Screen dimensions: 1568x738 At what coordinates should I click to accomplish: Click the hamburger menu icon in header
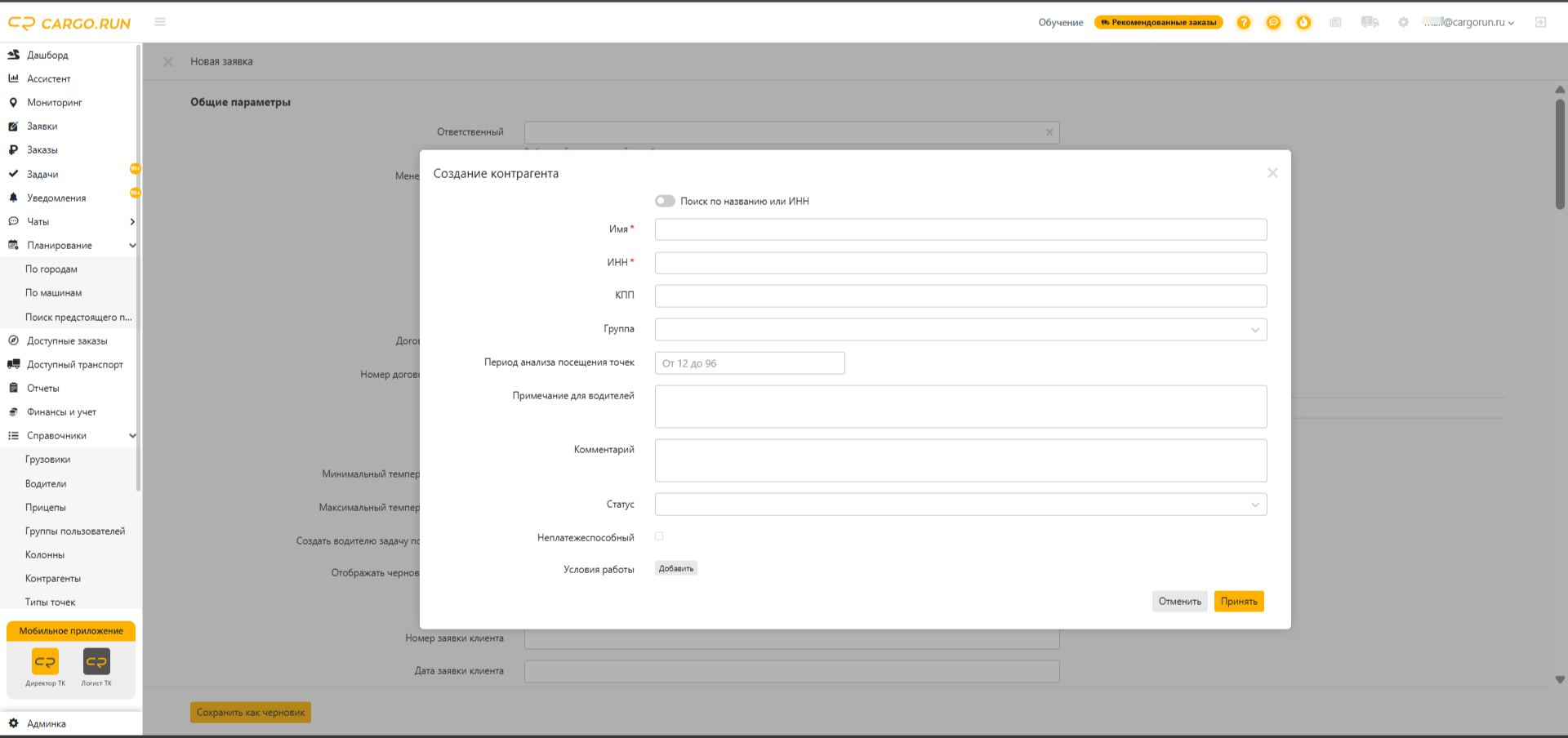[x=160, y=22]
